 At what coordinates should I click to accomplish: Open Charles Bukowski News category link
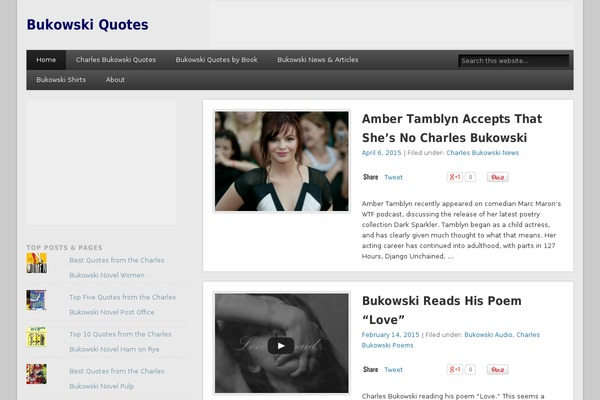pyautogui.click(x=483, y=153)
